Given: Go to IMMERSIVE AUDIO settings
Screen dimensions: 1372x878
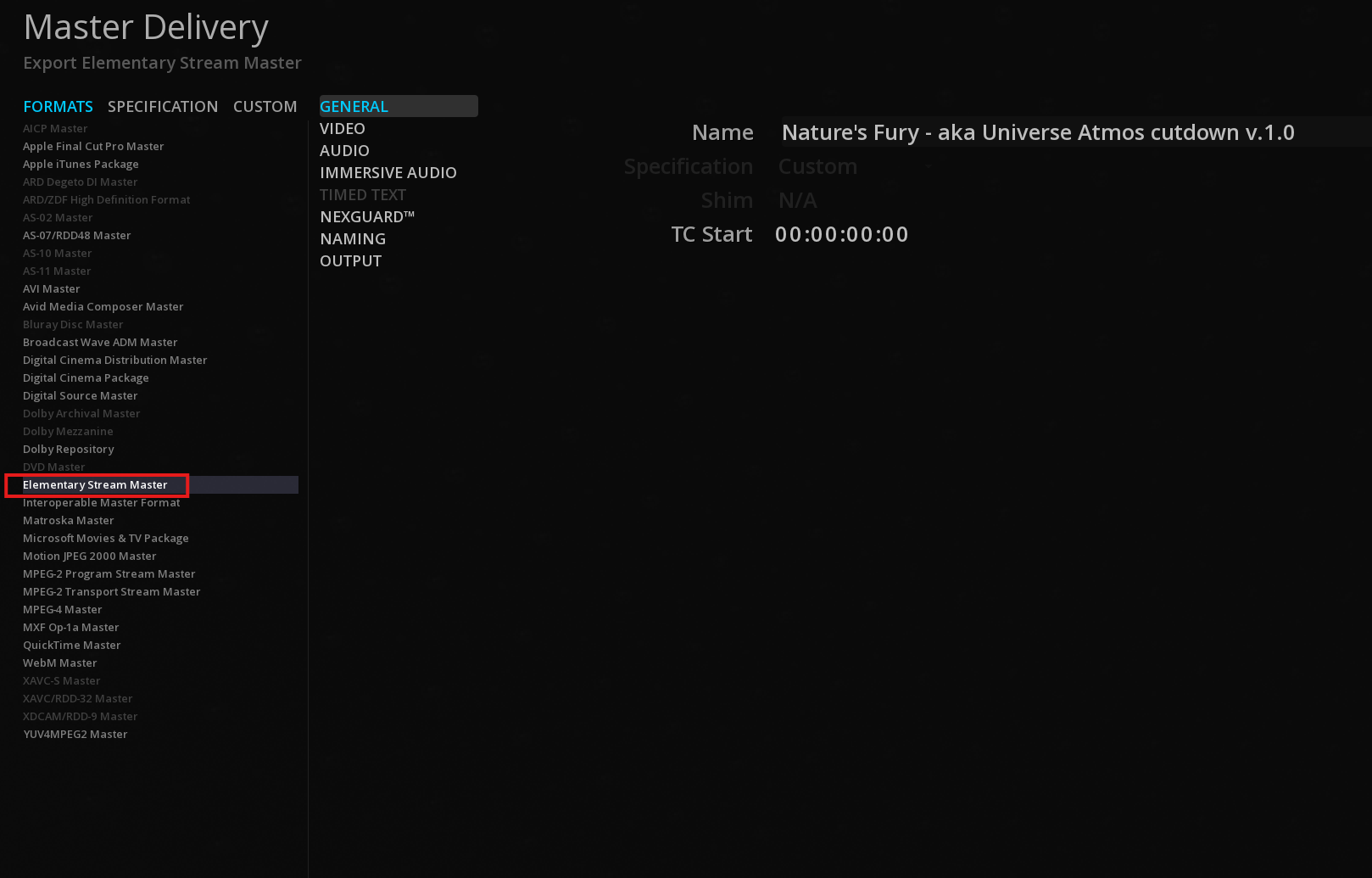Looking at the screenshot, I should point(388,173).
